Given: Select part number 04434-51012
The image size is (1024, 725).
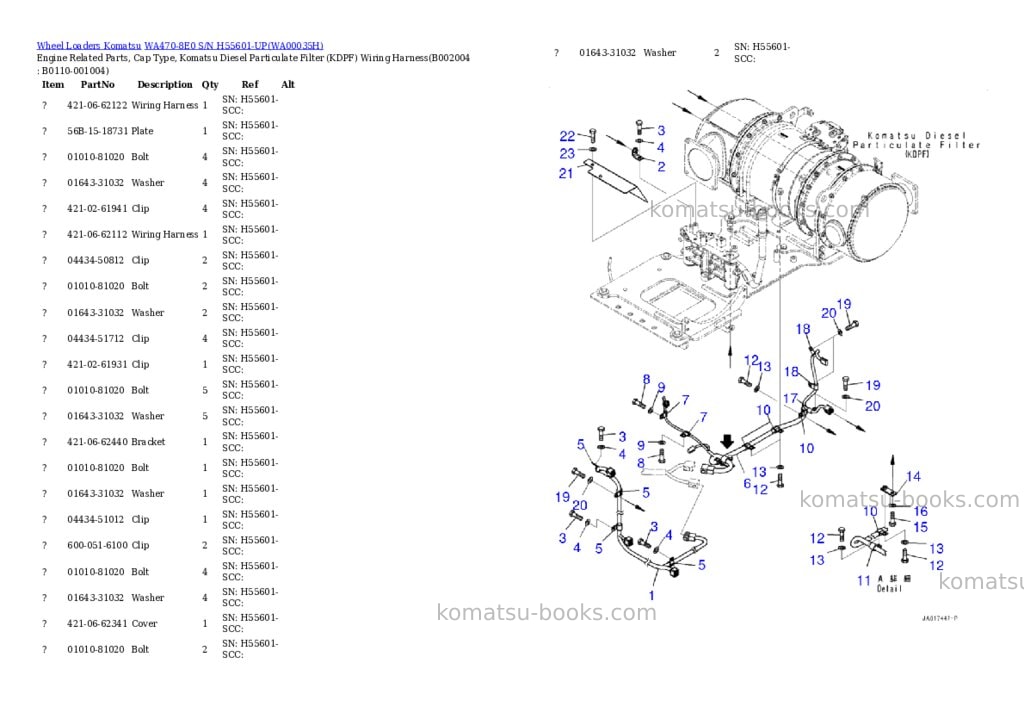Looking at the screenshot, I should (x=95, y=519).
